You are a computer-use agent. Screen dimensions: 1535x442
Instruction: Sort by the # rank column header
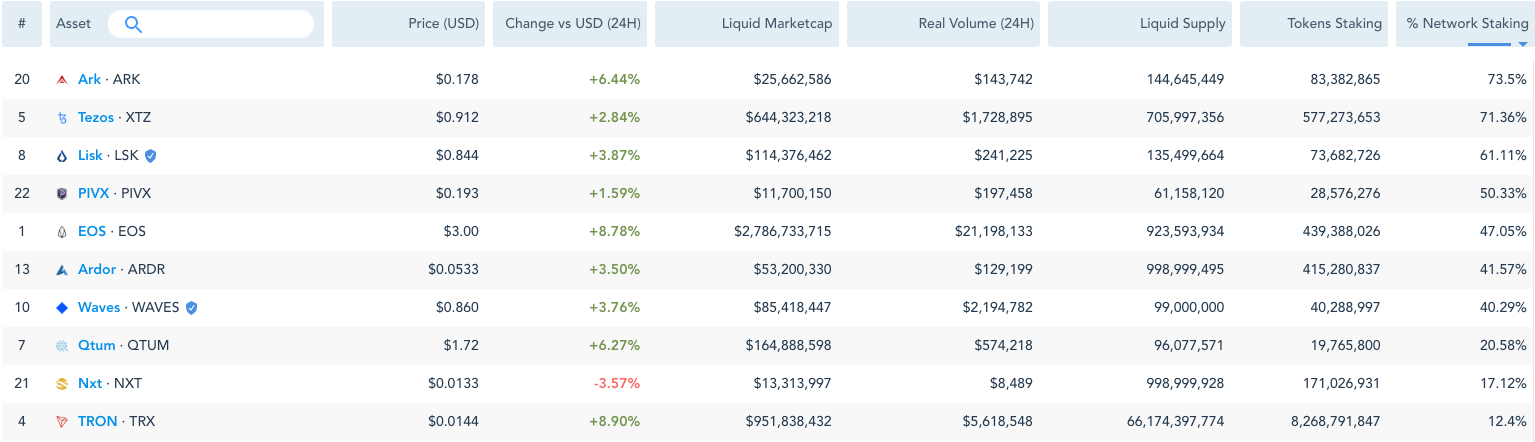click(x=22, y=24)
